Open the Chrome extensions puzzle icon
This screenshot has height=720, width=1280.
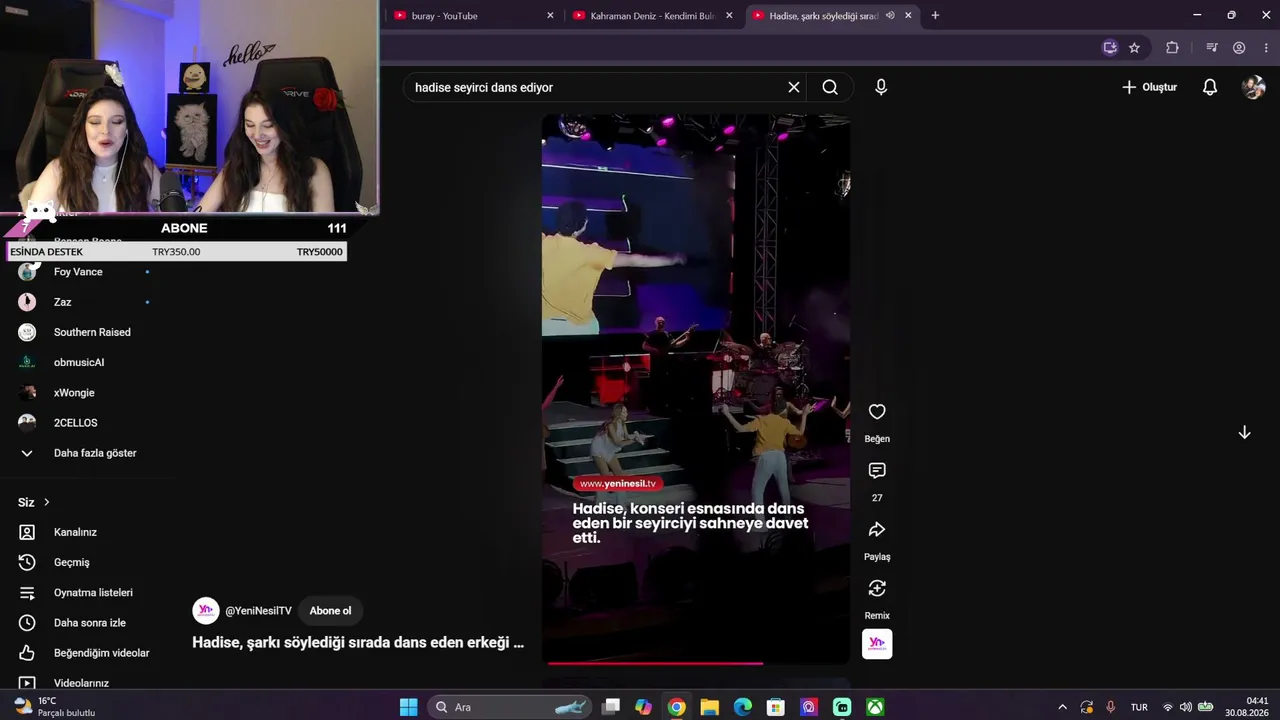coord(1172,47)
